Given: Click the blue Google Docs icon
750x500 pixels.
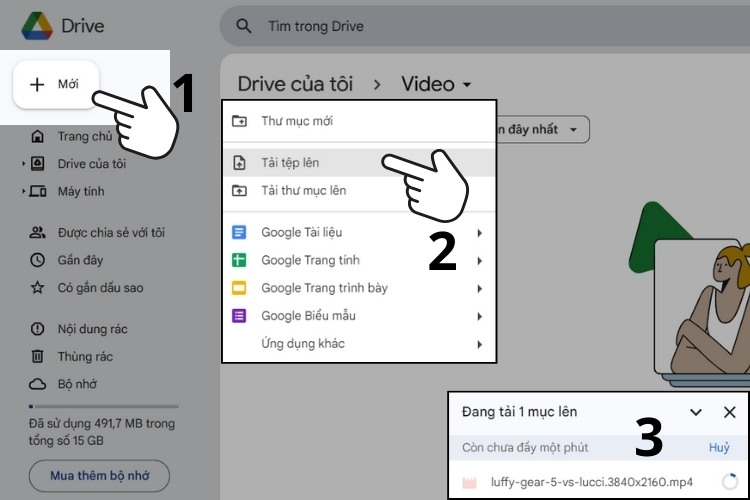Looking at the screenshot, I should [x=239, y=233].
